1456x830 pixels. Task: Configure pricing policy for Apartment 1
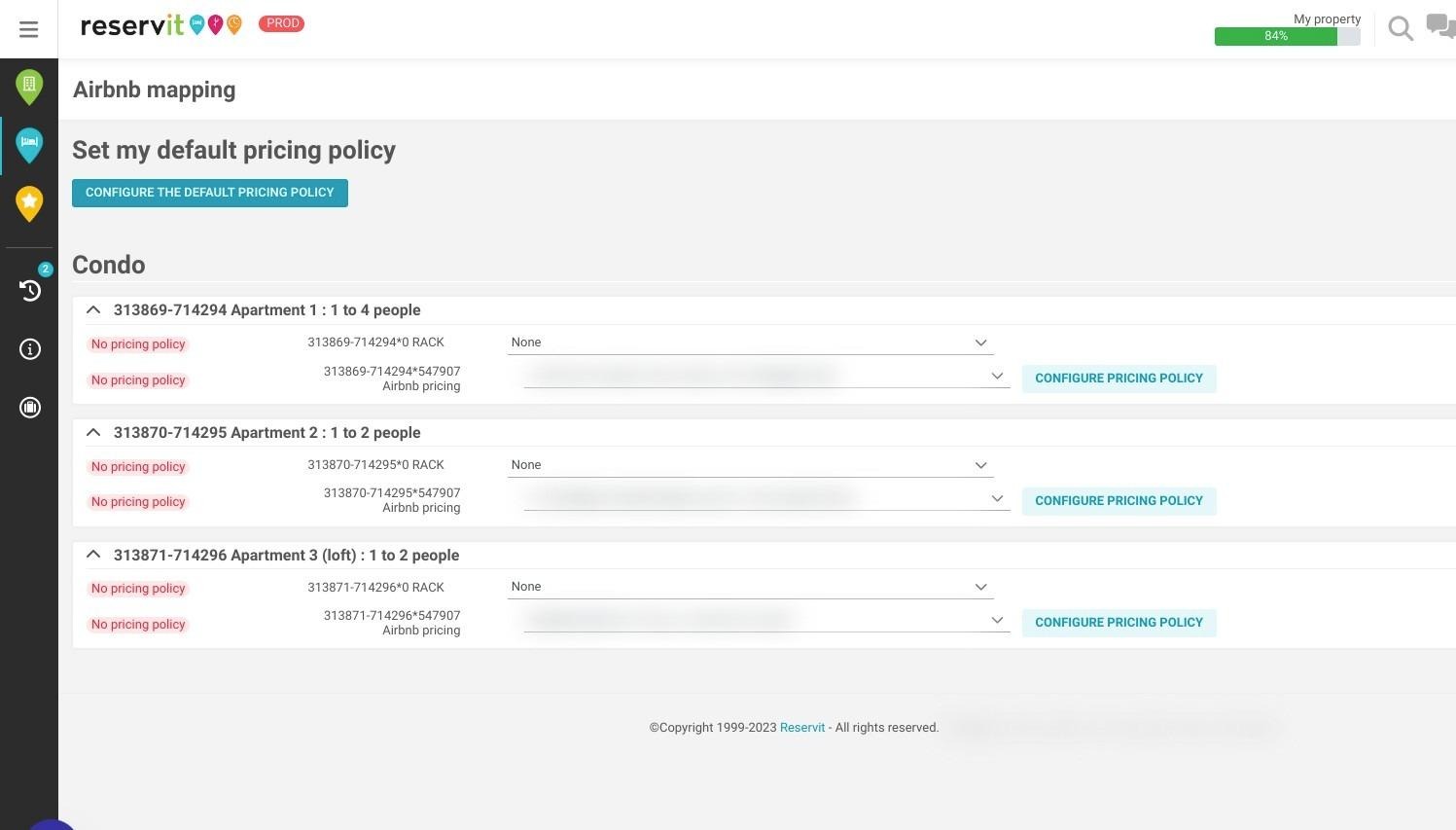pos(1119,379)
